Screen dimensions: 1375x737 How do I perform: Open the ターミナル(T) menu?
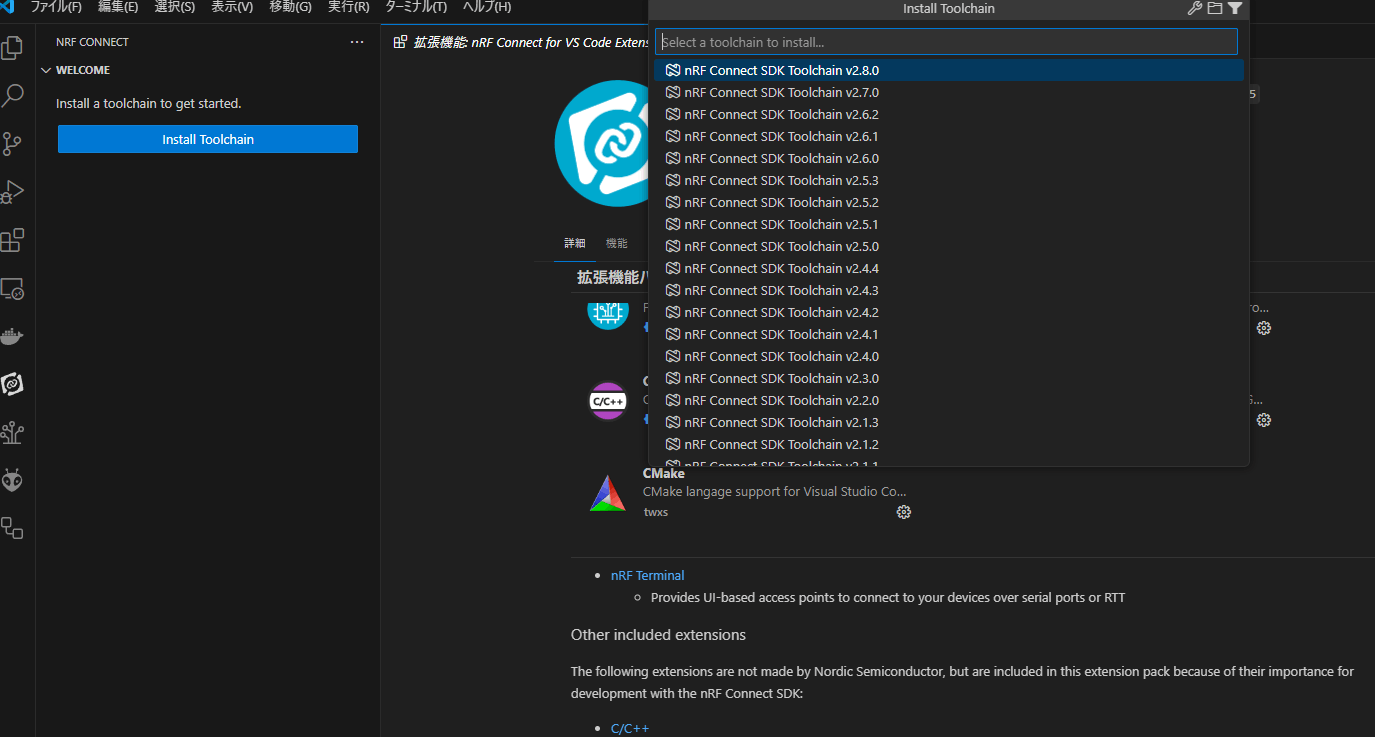click(x=416, y=7)
